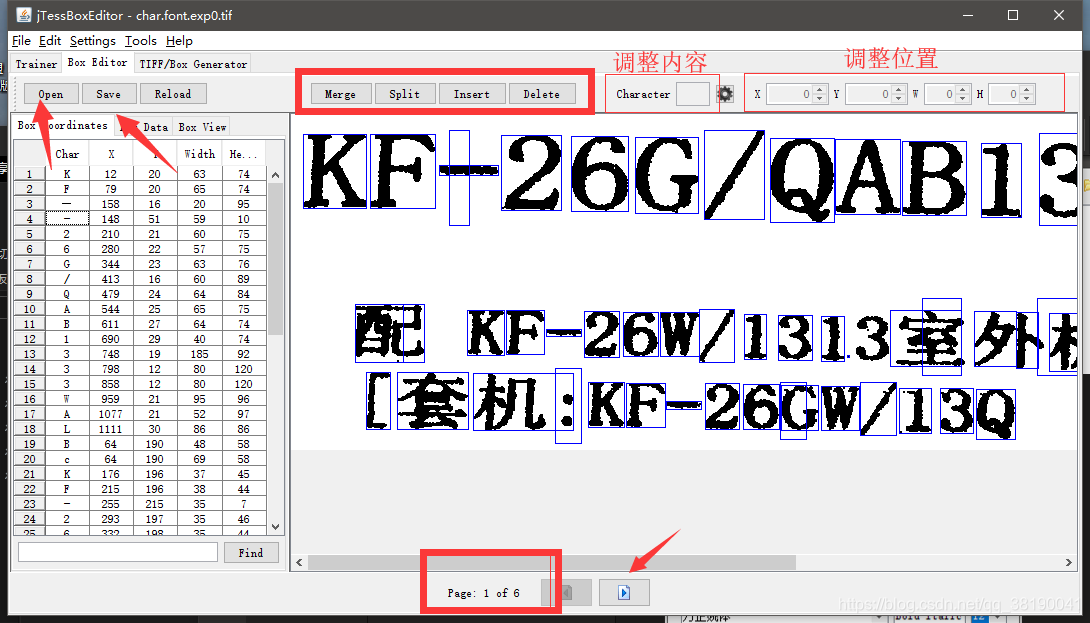
Task: Decrease the X value with down arrow
Action: tap(820, 99)
